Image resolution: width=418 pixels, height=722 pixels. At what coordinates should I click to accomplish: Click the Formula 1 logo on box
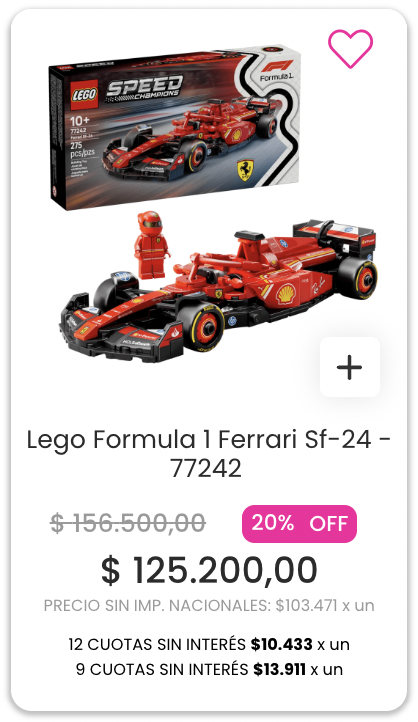tap(276, 70)
